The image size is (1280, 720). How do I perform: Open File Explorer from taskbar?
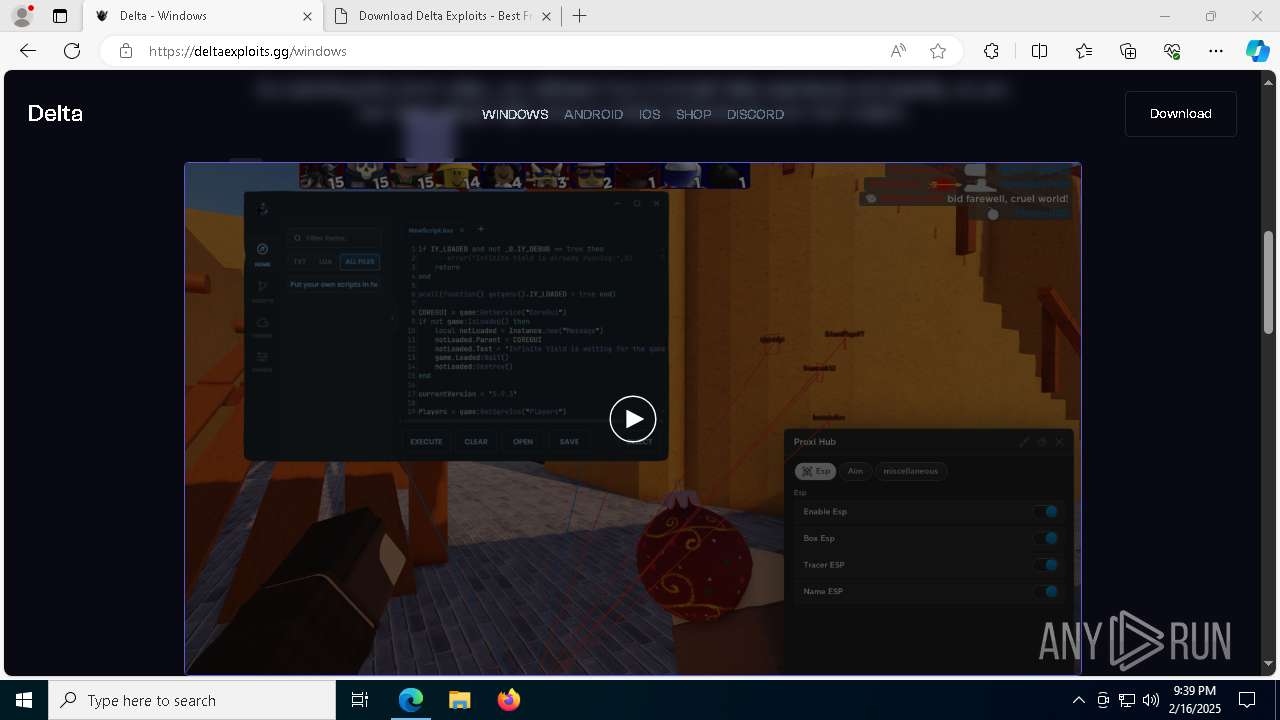click(459, 700)
